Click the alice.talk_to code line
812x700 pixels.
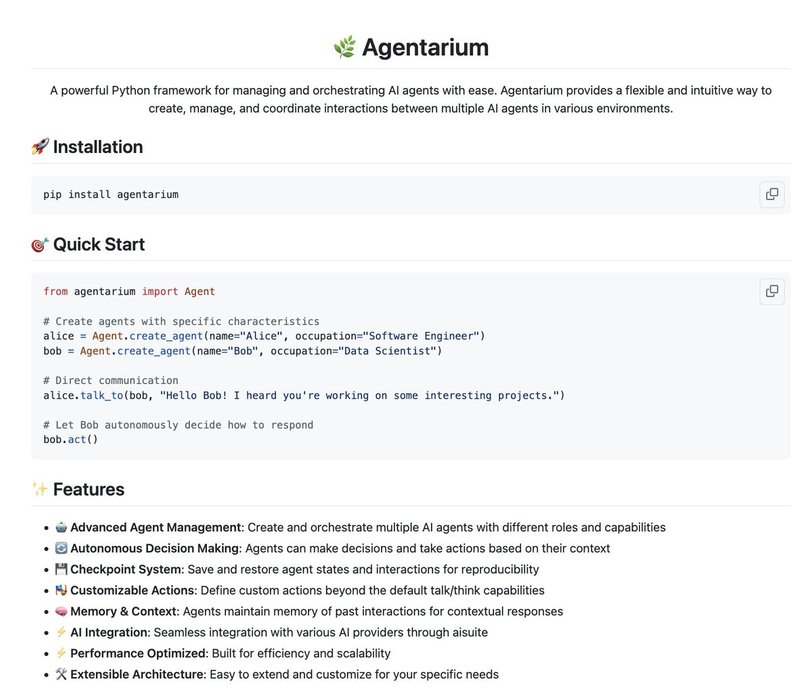(x=304, y=396)
